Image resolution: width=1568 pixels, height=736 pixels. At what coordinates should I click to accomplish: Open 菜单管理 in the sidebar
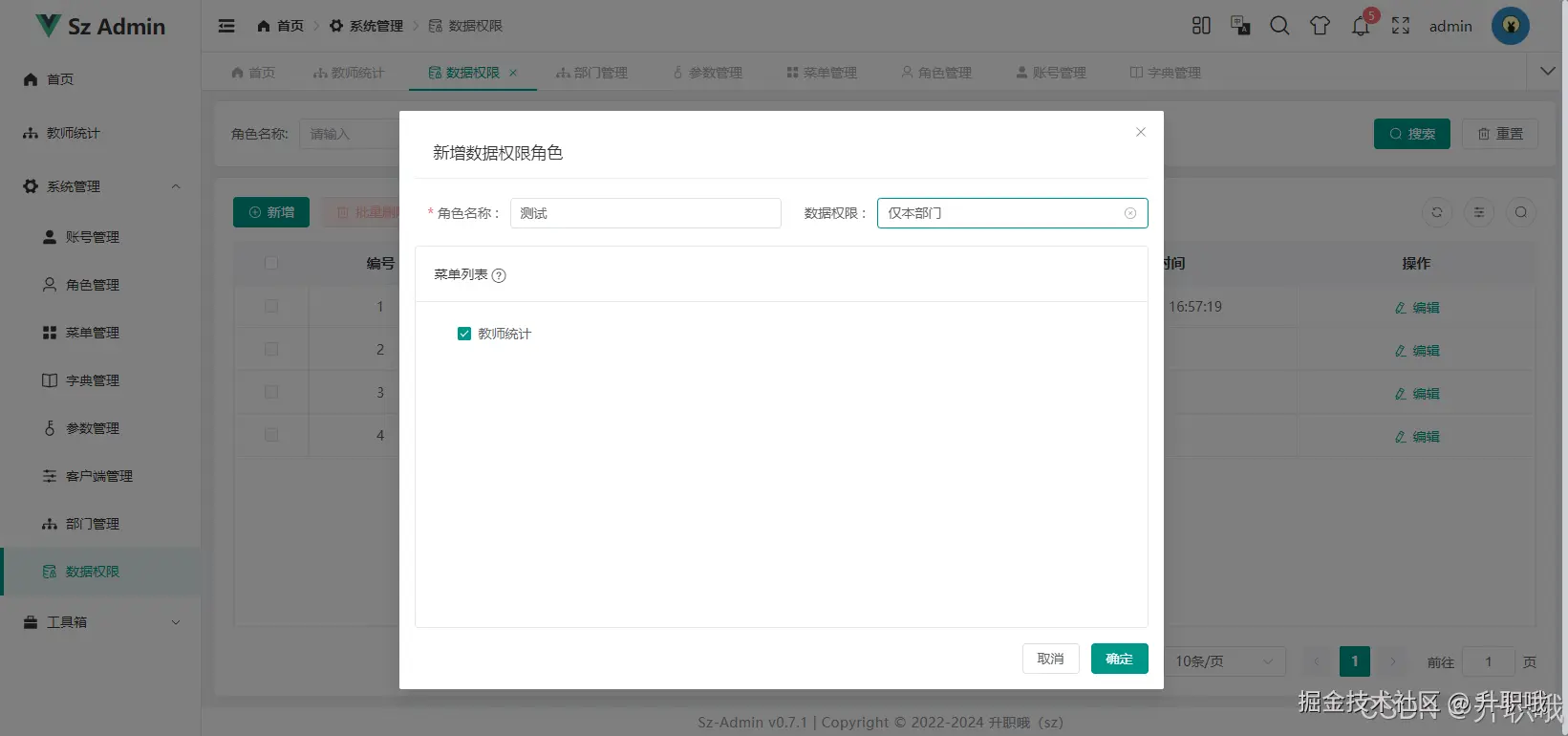(100, 333)
